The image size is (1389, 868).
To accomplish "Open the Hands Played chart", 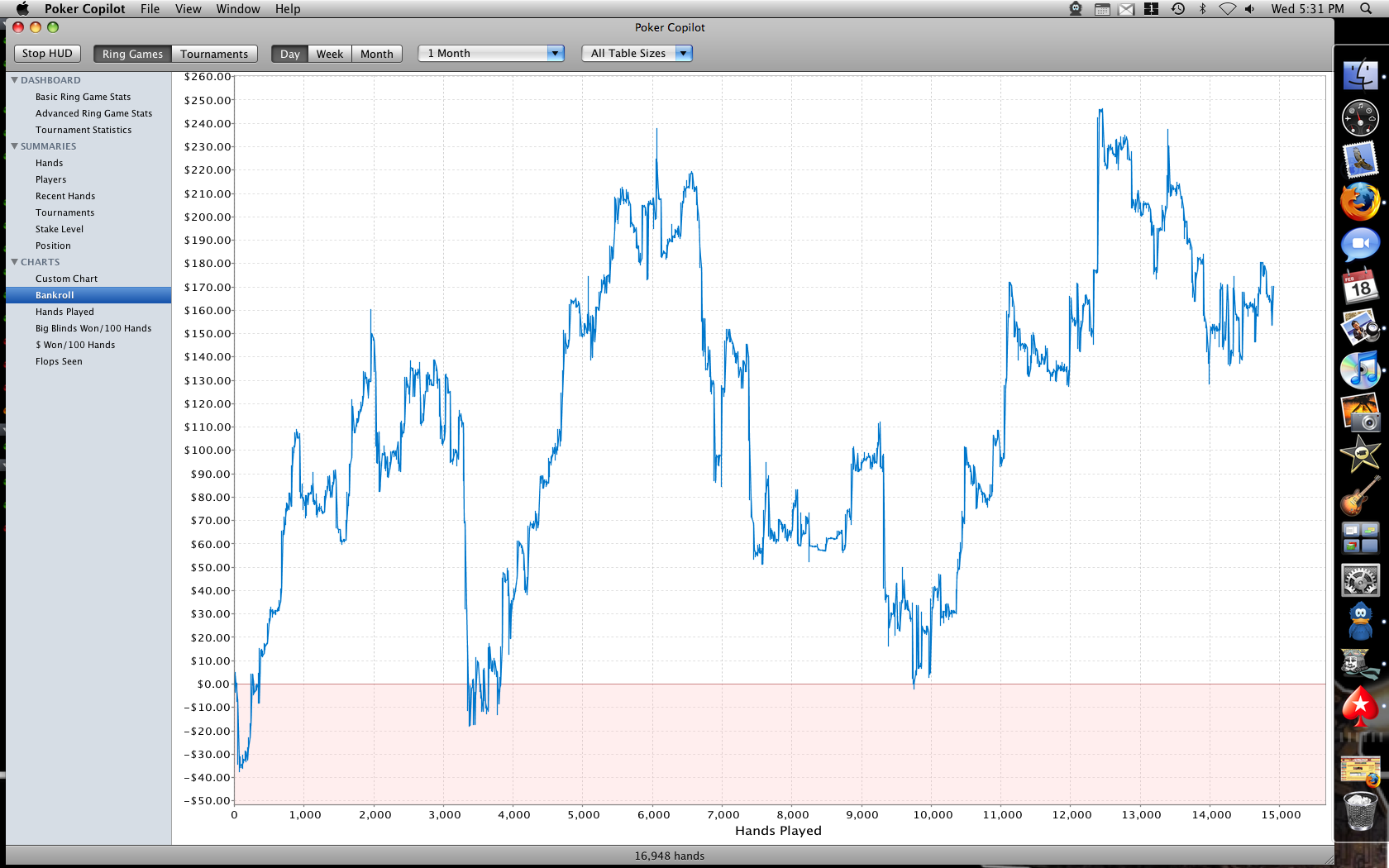I will coord(64,312).
